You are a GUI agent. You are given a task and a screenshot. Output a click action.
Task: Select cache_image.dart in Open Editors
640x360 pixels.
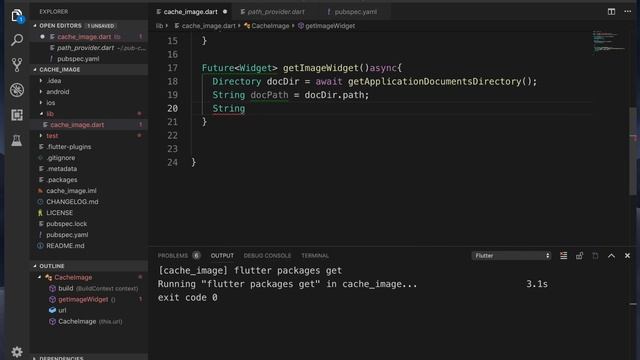(84, 37)
